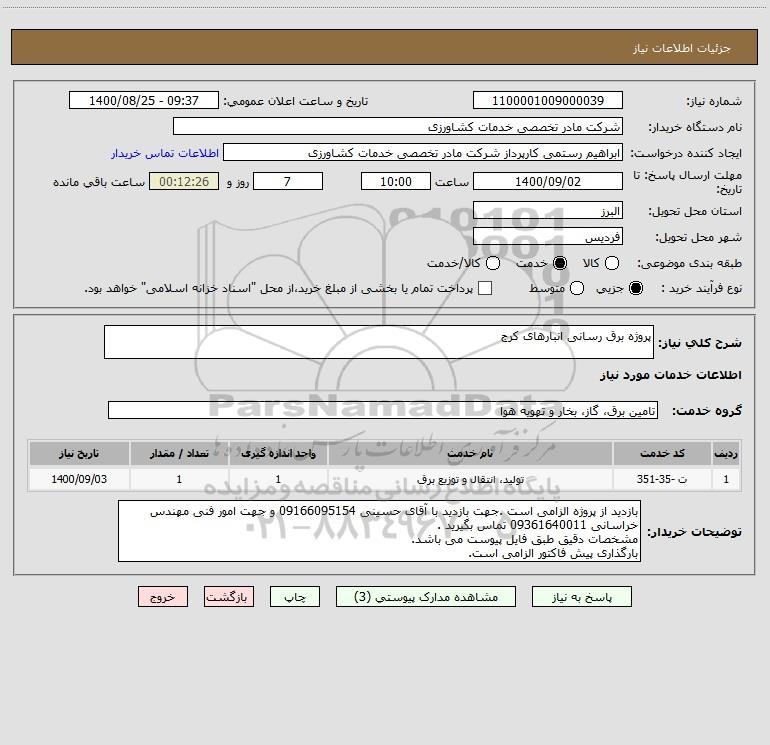Toggle the اسناد خزانه اسلامی payment checkbox
The width and height of the screenshot is (770, 745).
(485, 288)
